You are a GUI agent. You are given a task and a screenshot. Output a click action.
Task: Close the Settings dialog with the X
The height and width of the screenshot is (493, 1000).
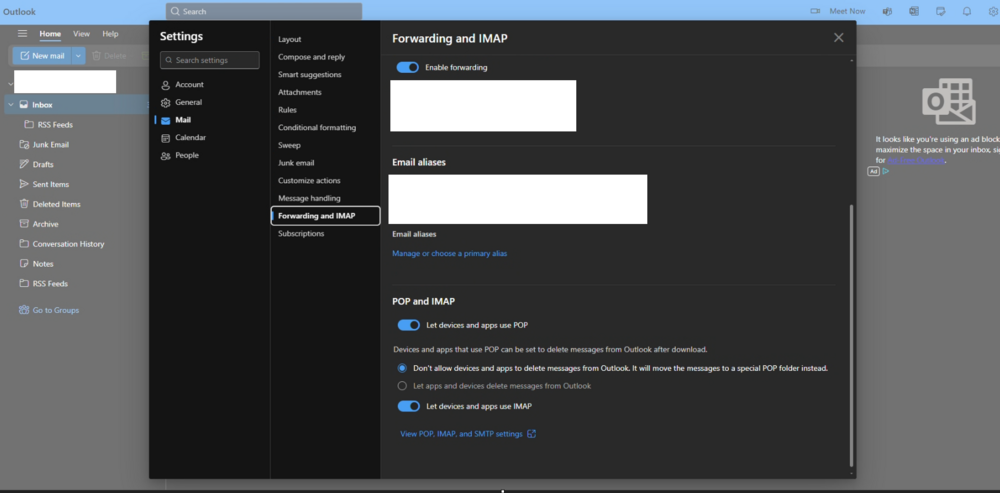point(839,38)
